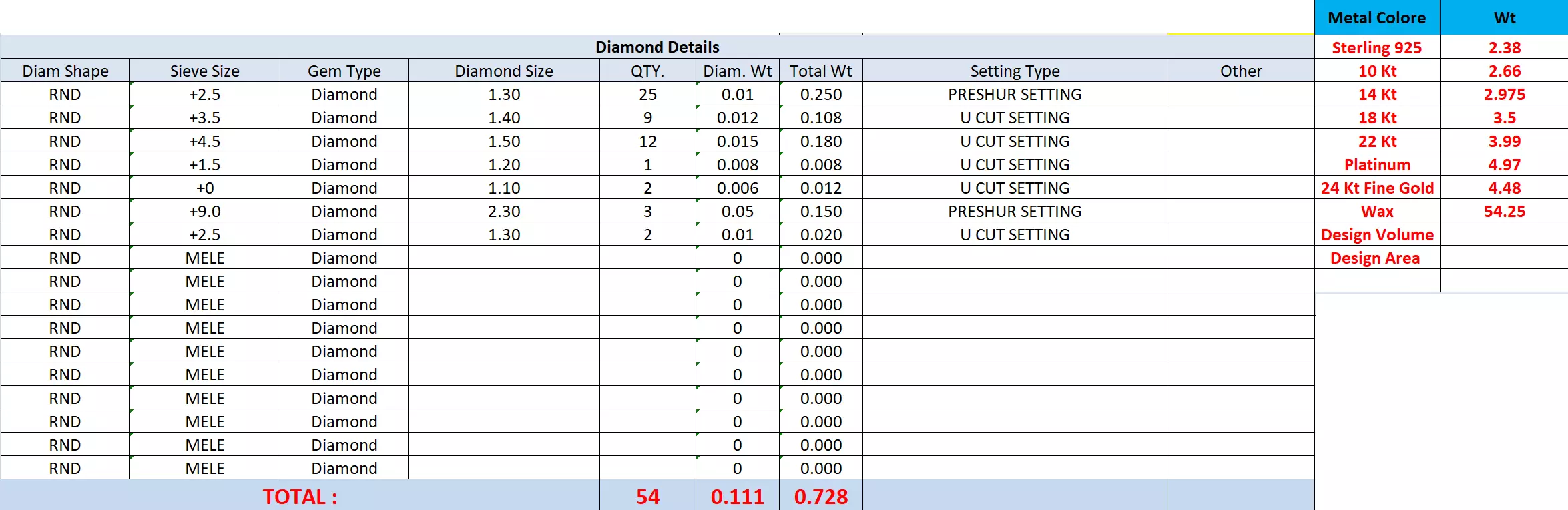The width and height of the screenshot is (1568, 510).
Task: Select the total quantity value 54
Action: pyautogui.click(x=647, y=496)
